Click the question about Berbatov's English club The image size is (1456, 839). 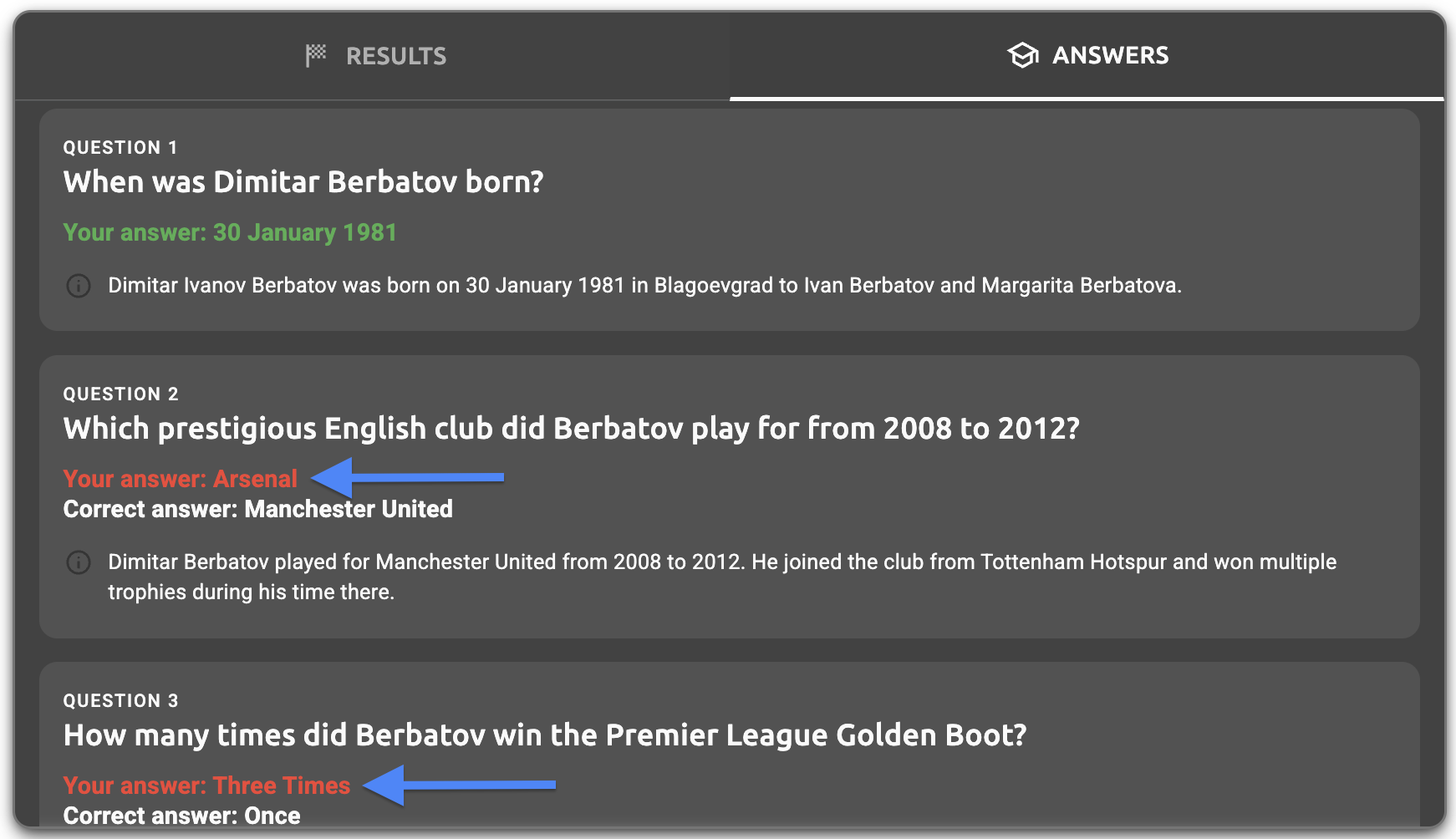tap(572, 429)
